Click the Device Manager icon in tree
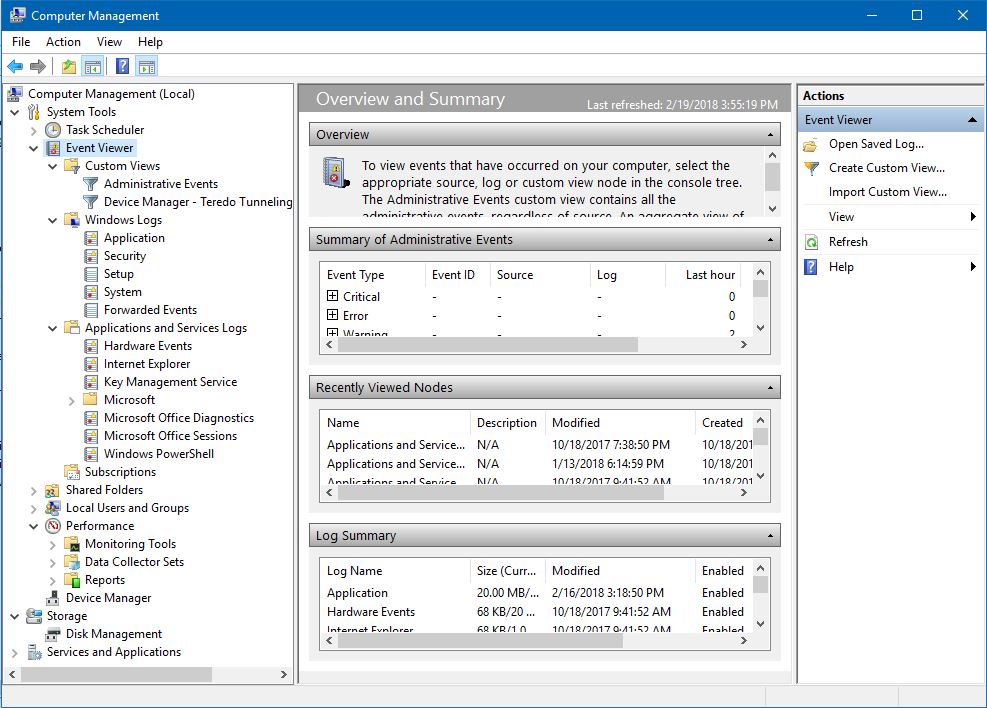The width and height of the screenshot is (987, 708). pos(53,598)
